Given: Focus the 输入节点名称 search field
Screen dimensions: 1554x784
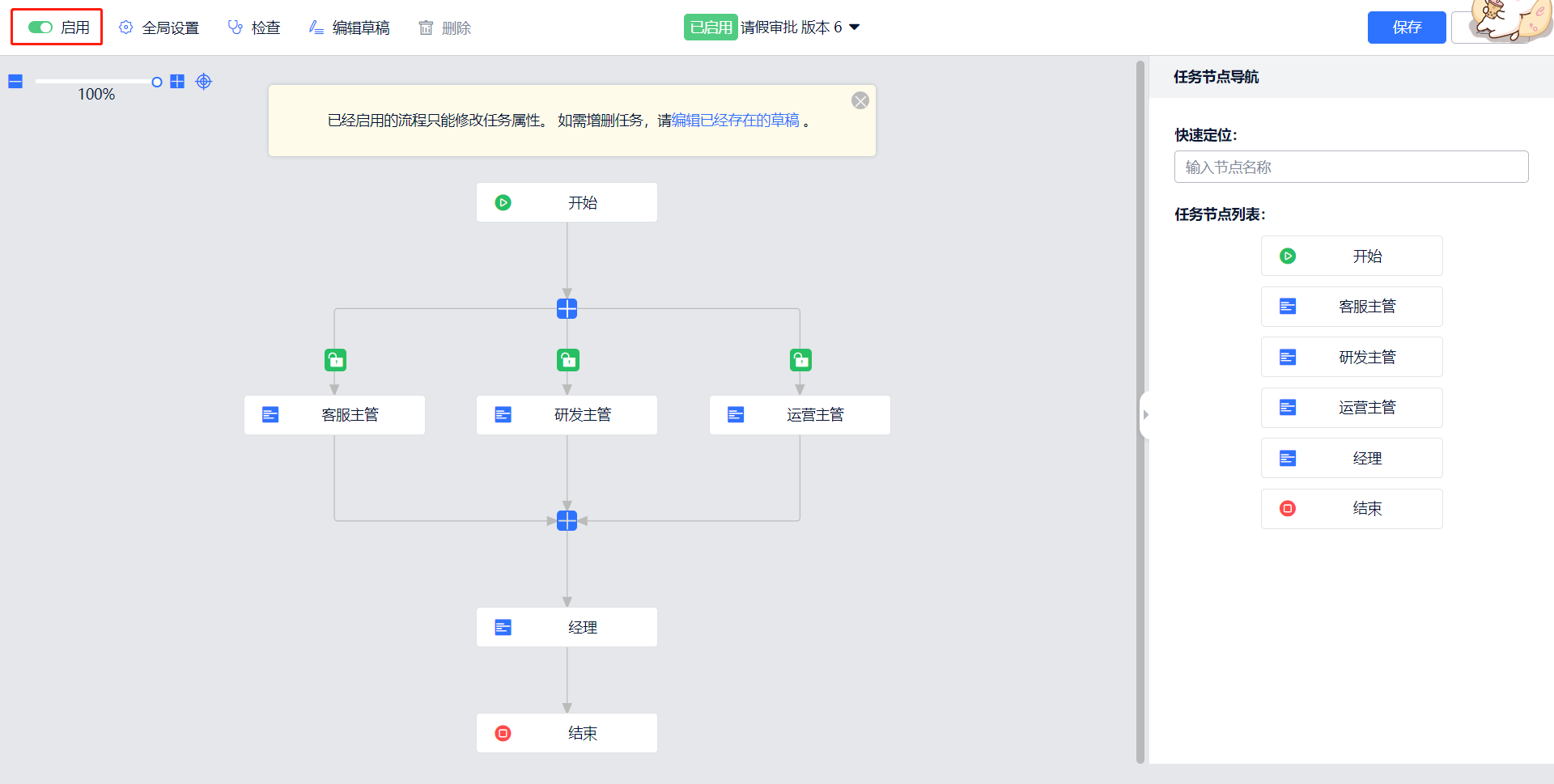Looking at the screenshot, I should (1351, 167).
